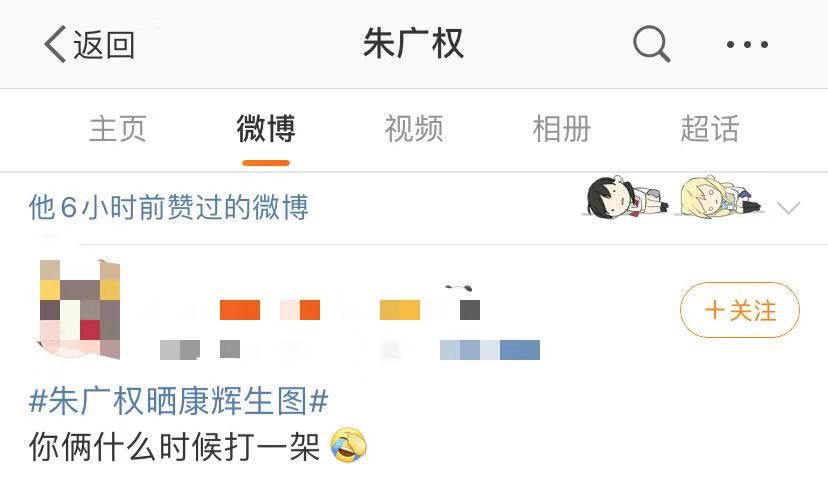Open the 超话 tab

pyautogui.click(x=709, y=129)
